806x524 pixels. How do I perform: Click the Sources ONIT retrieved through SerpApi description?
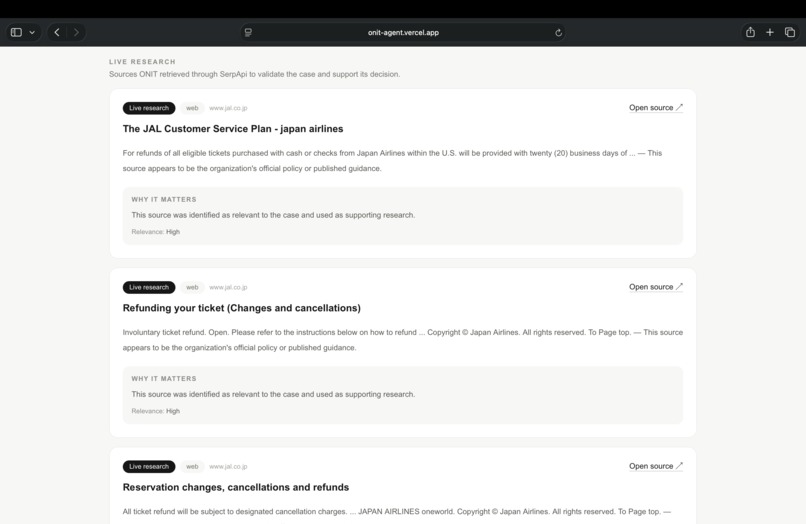[x=254, y=74]
